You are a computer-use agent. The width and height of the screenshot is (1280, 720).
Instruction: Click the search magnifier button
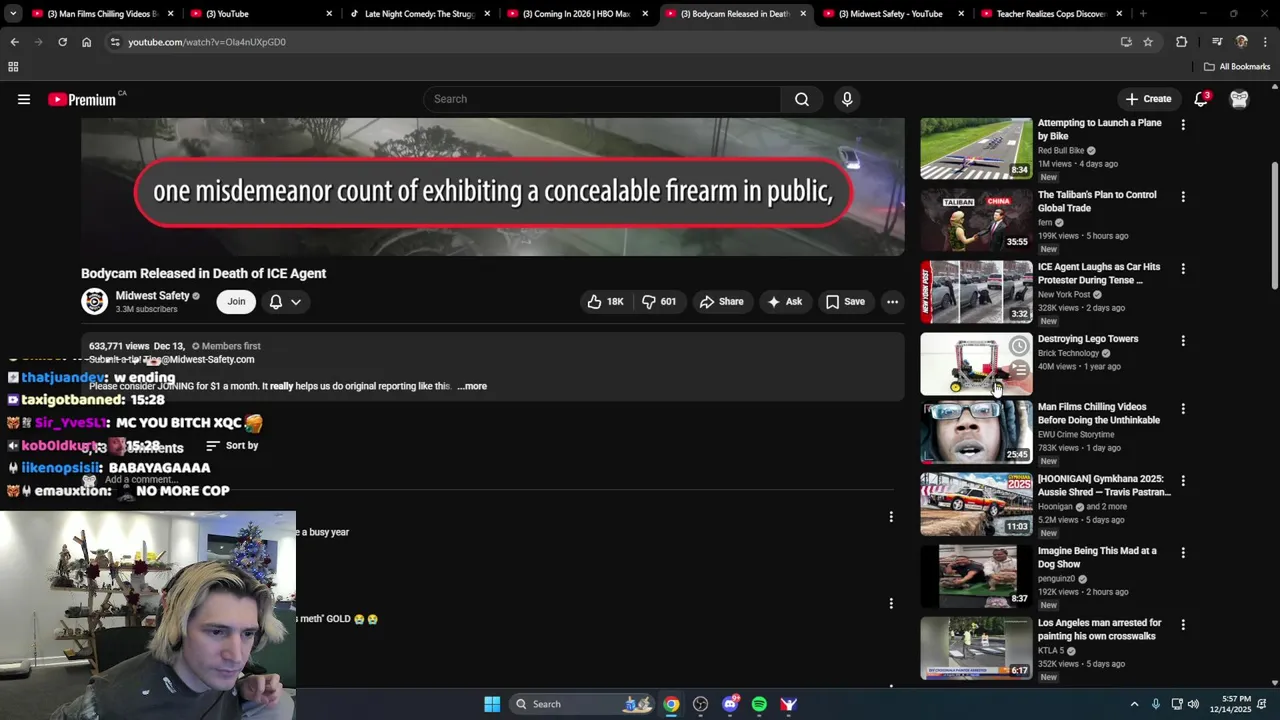[802, 99]
